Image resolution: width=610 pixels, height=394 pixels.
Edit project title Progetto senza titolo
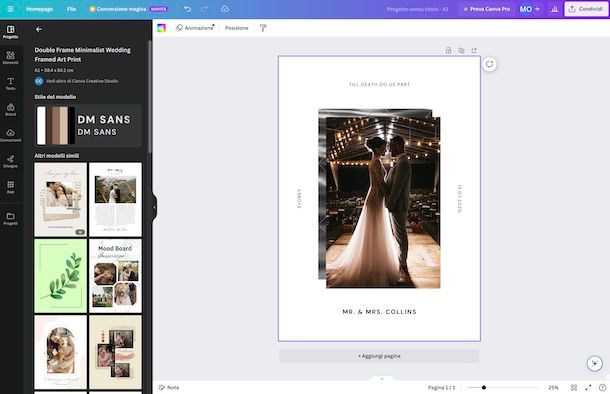[x=417, y=9]
